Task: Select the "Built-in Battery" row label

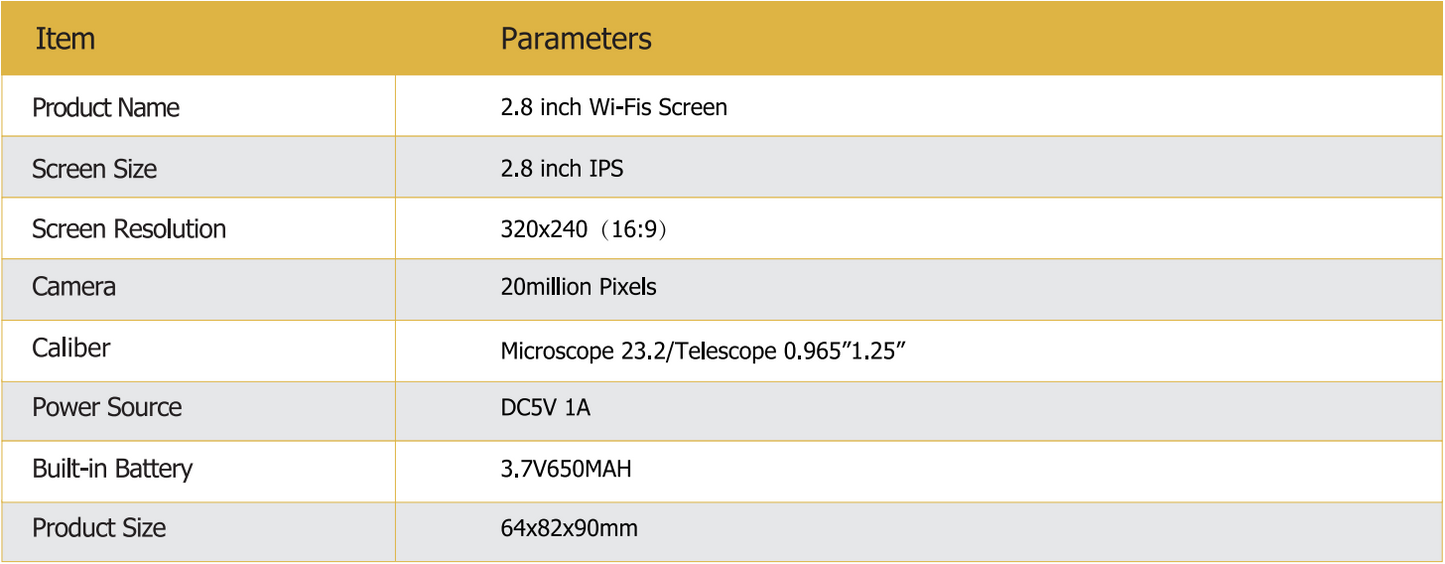Action: point(112,468)
